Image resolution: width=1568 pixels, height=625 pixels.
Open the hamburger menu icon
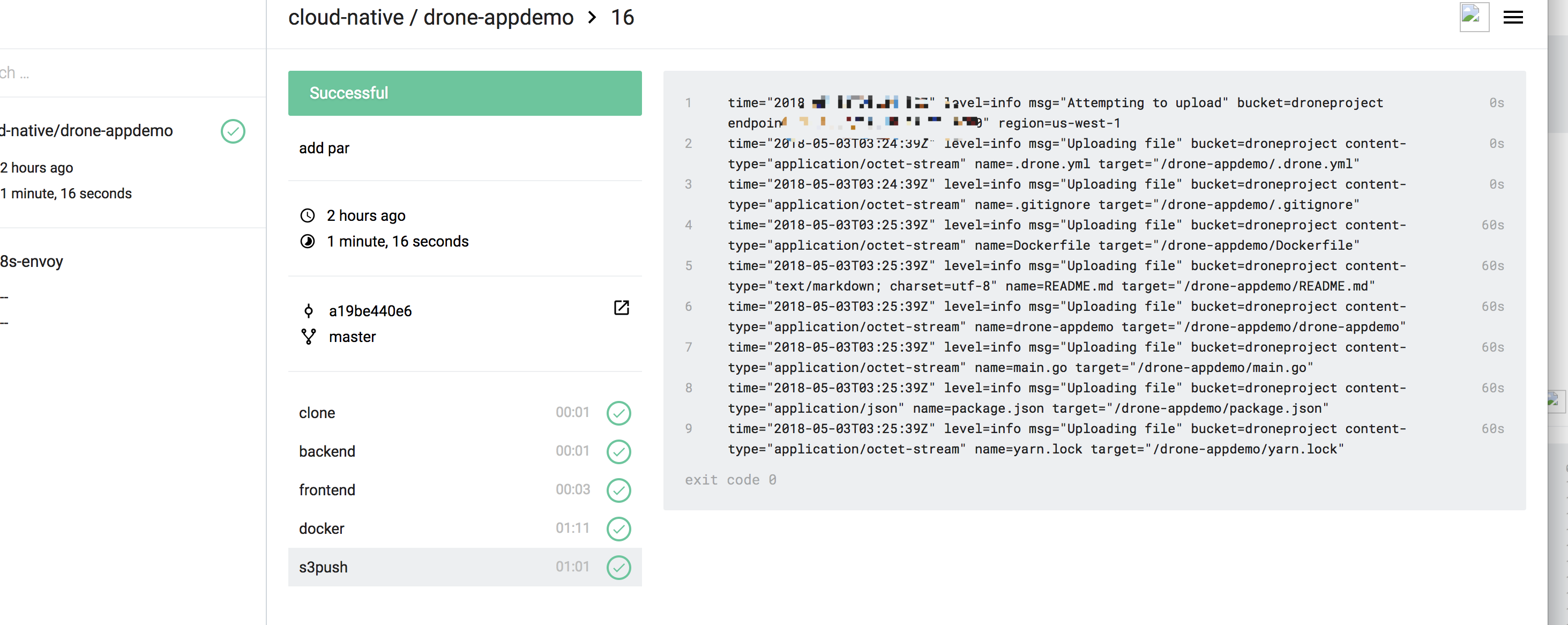tap(1513, 18)
